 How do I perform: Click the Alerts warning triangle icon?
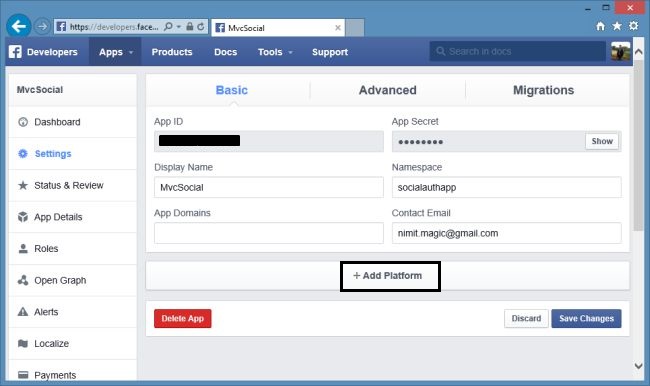[x=23, y=312]
